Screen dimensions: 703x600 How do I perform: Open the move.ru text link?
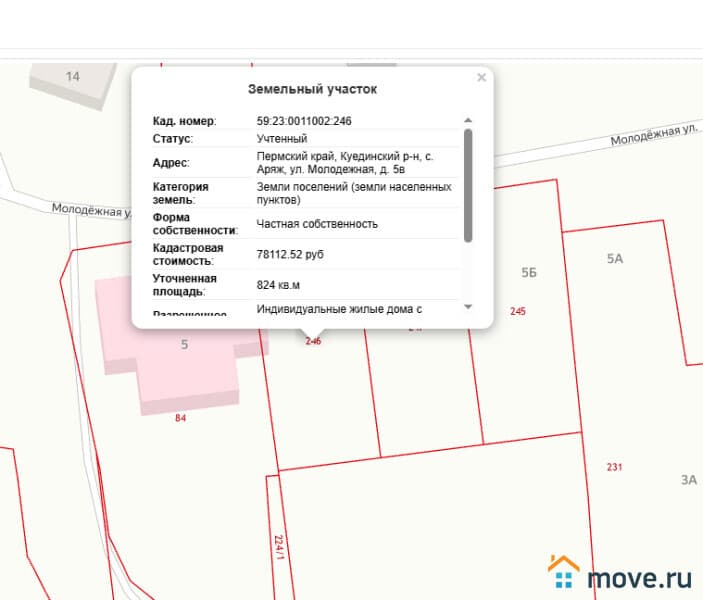[x=639, y=577]
